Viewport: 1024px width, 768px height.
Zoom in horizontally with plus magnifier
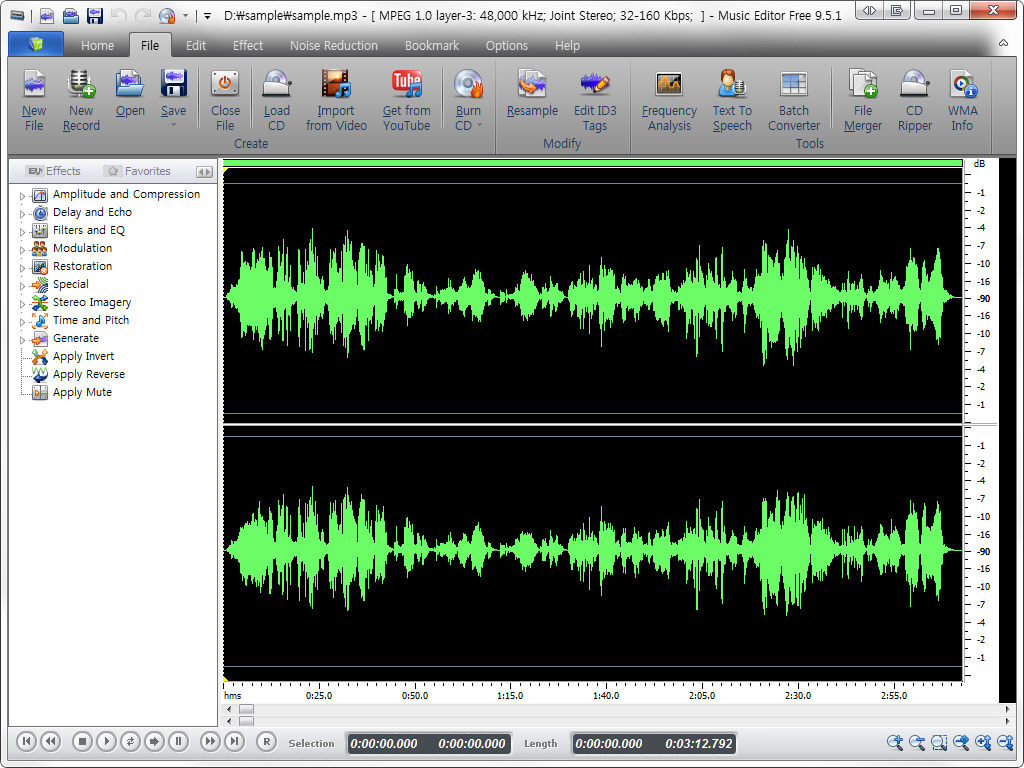(895, 742)
